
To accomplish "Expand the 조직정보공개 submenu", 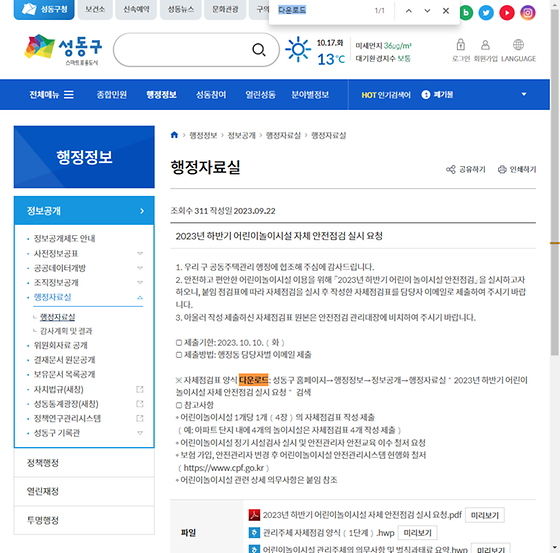I will pyautogui.click(x=140, y=282).
